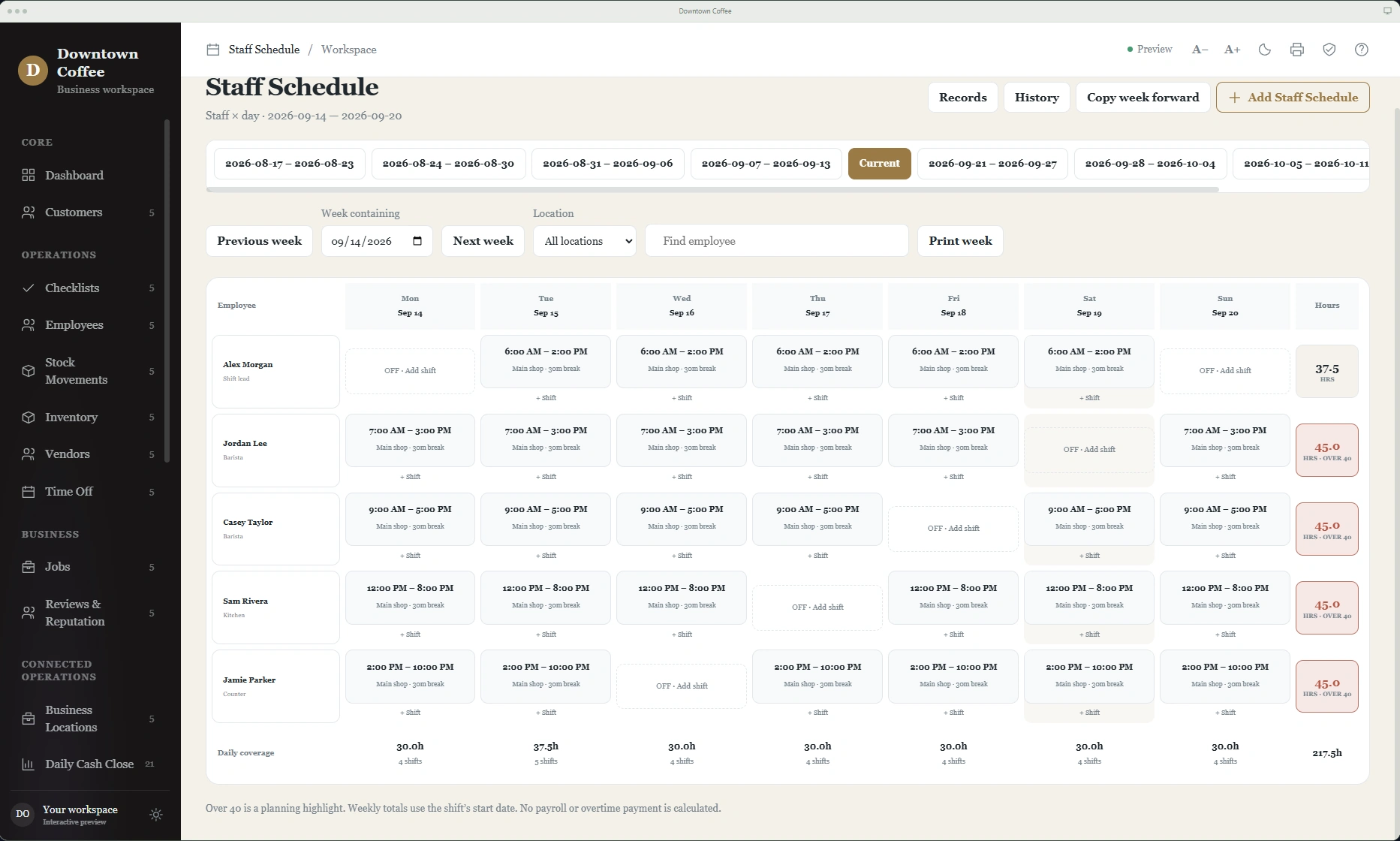
Task: Decrease font size with A− icon
Action: coord(1200,50)
